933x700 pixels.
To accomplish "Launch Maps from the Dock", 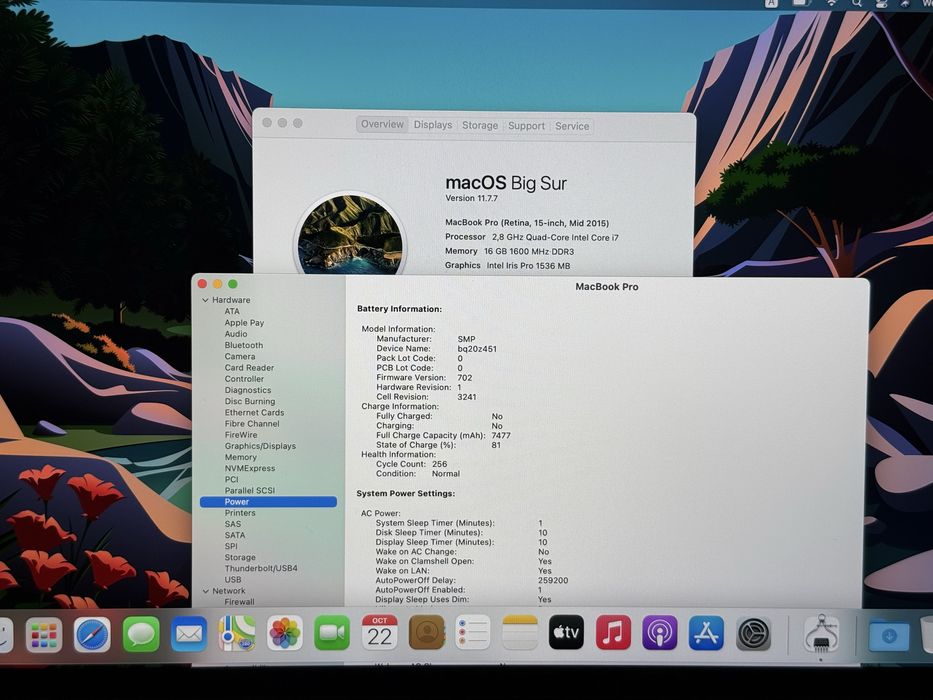I will tap(237, 634).
